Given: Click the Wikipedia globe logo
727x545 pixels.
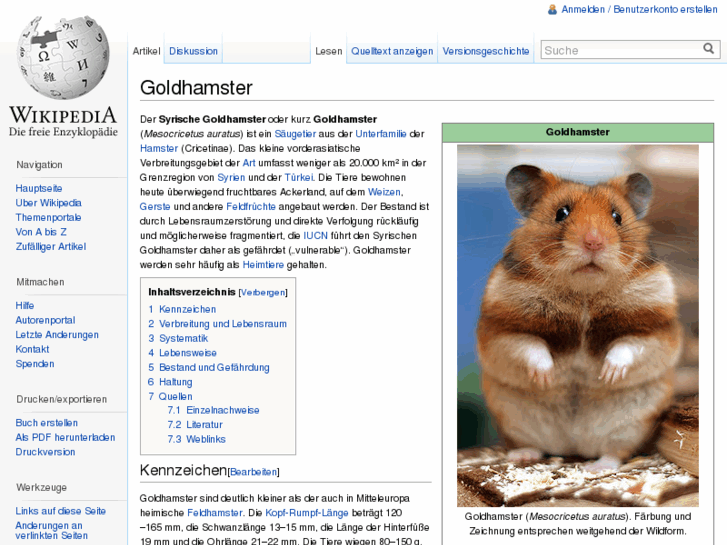Looking at the screenshot, I should pos(63,57).
